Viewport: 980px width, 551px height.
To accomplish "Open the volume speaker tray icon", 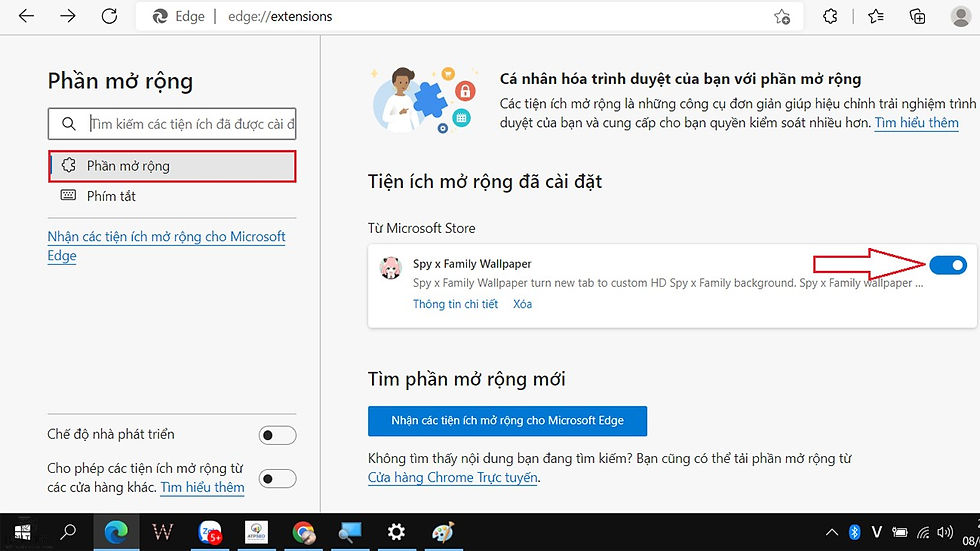I will tap(945, 532).
